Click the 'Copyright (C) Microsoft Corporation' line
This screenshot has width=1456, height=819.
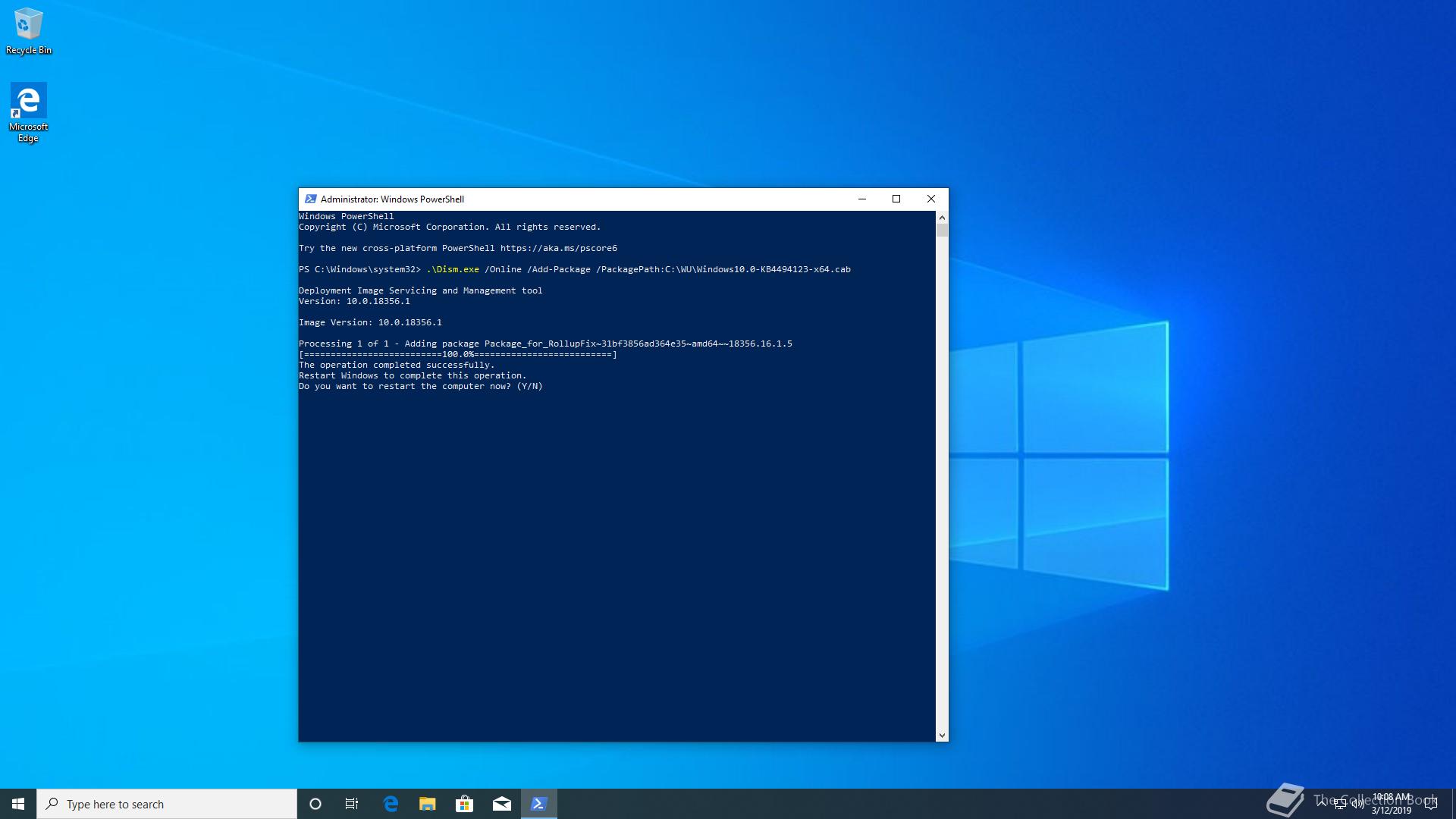[x=449, y=227]
